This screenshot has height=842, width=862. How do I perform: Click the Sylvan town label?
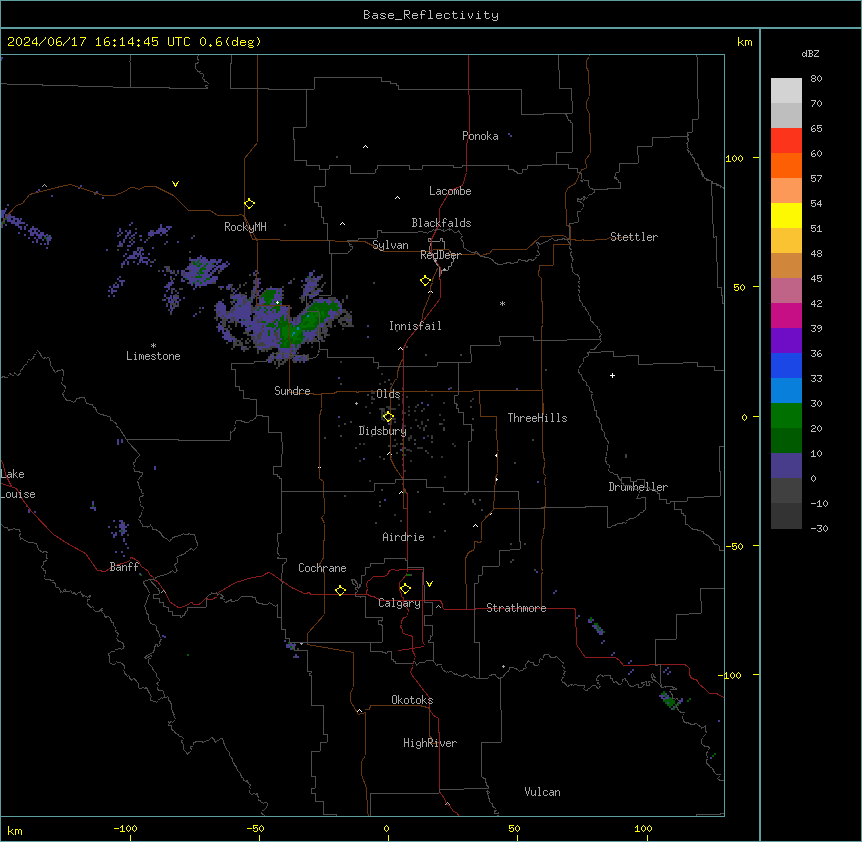(x=390, y=245)
